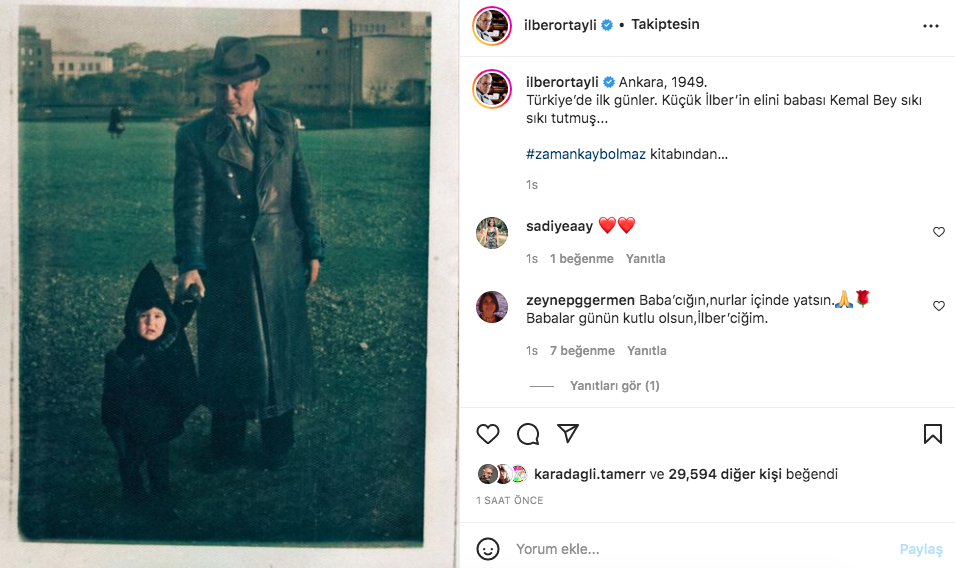Open the list of 29,594 other likers

(x=724, y=474)
